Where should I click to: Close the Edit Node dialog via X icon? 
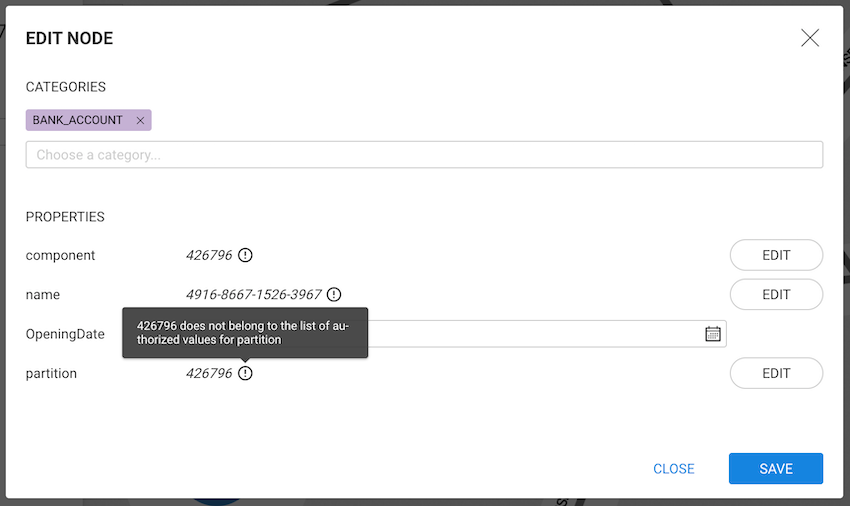pyautogui.click(x=810, y=38)
